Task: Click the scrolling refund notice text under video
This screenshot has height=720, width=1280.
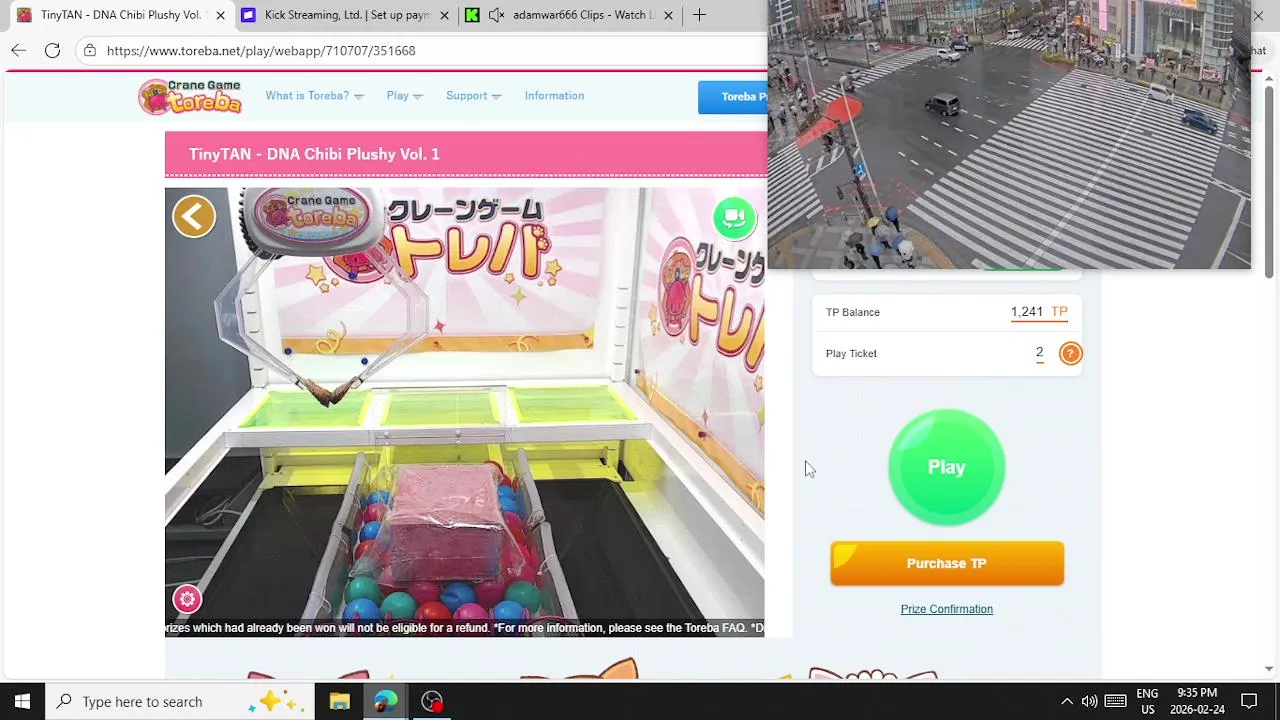Action: [465, 628]
